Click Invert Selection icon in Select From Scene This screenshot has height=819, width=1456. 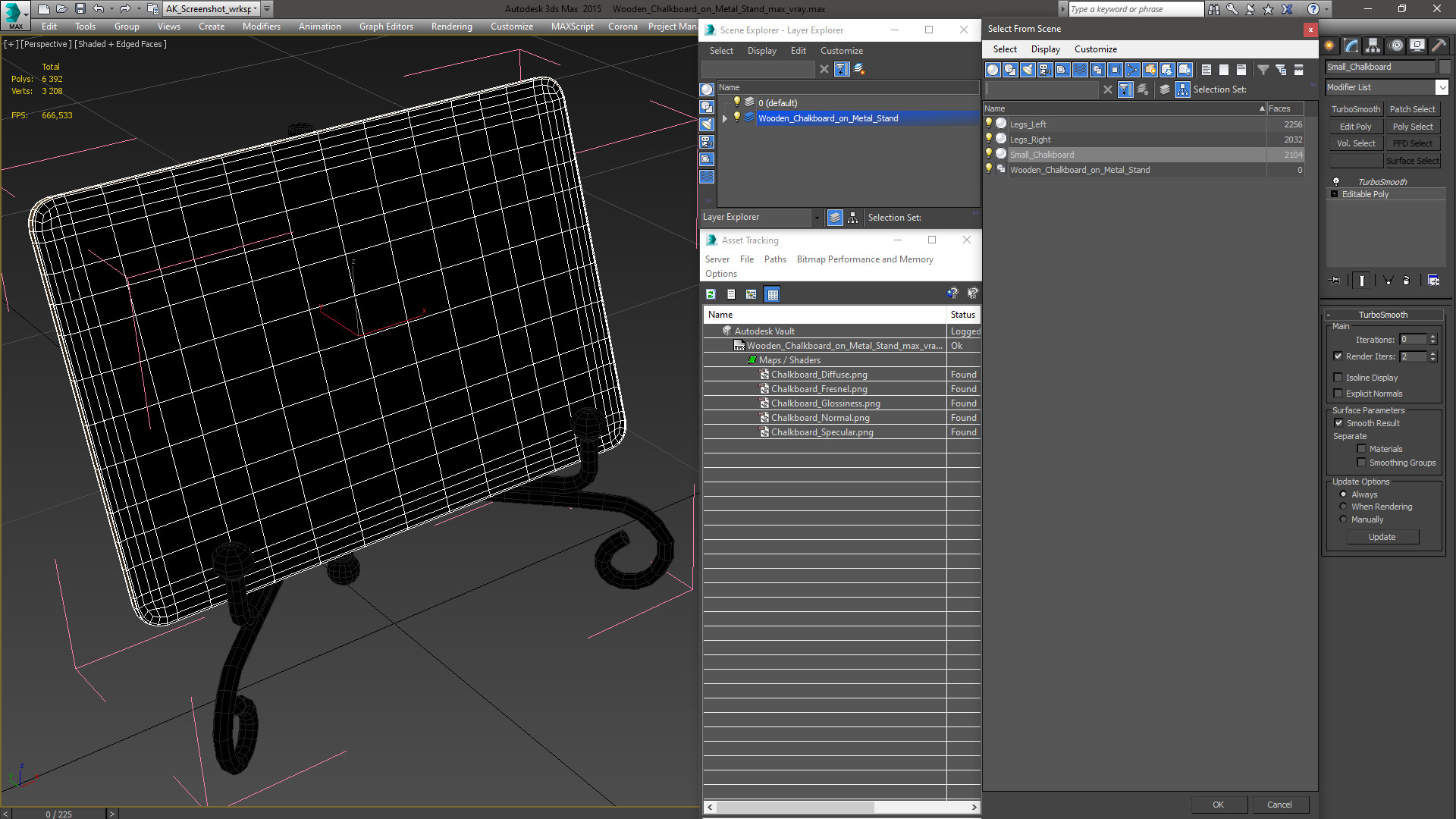(1241, 70)
